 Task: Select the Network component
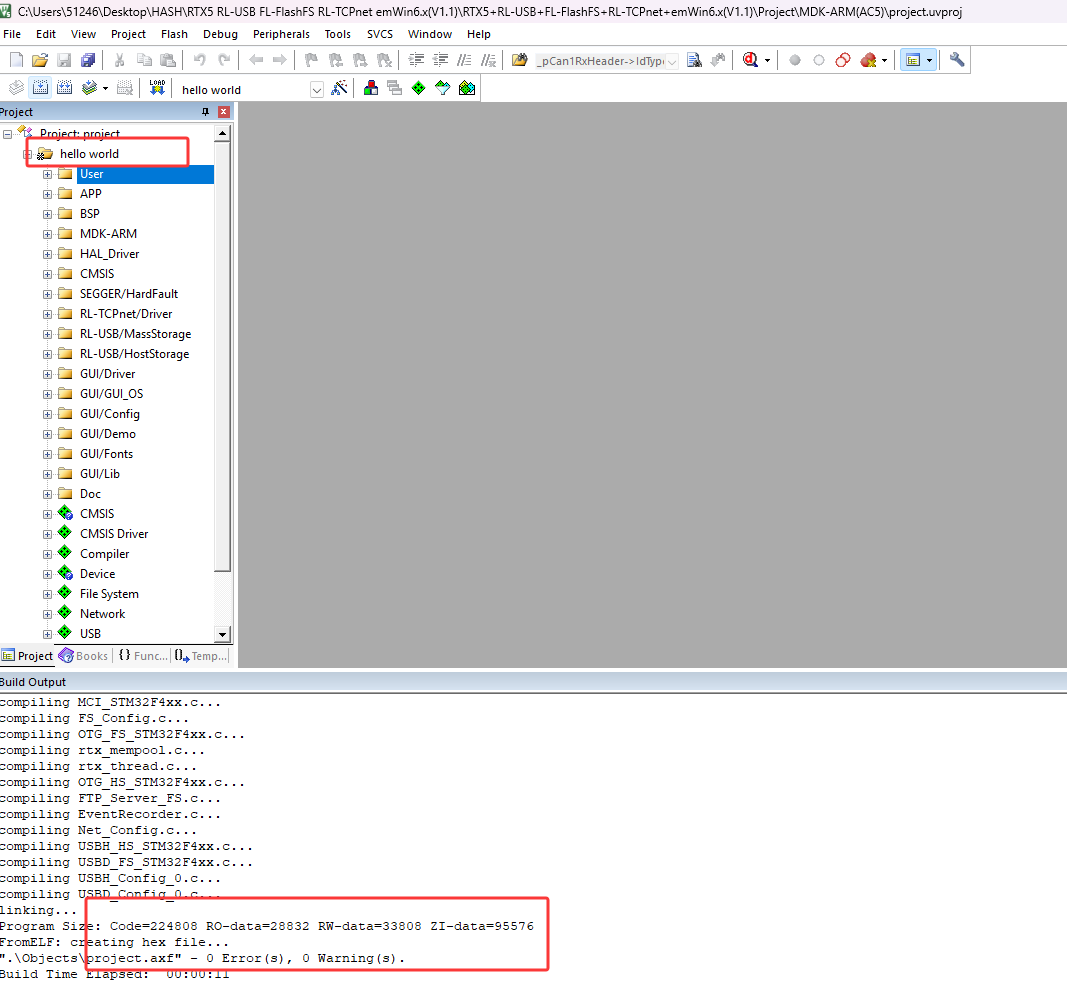(x=102, y=614)
